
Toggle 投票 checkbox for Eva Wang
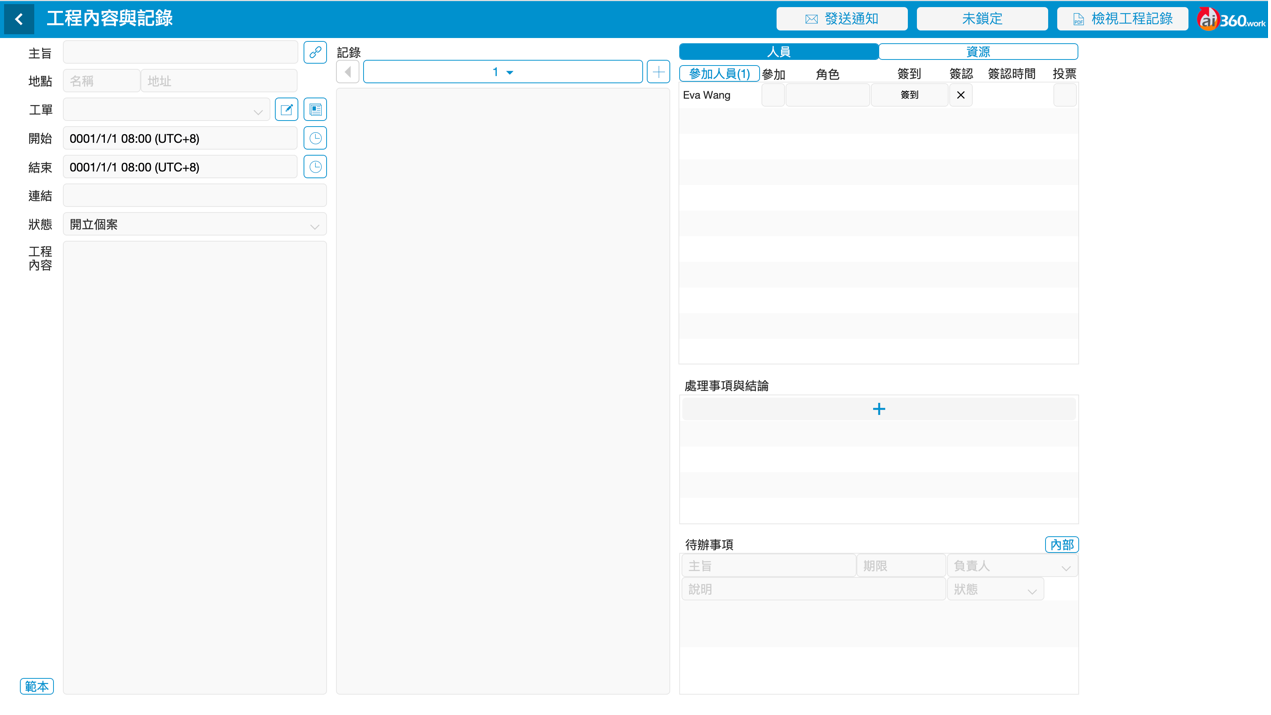[x=1064, y=95]
